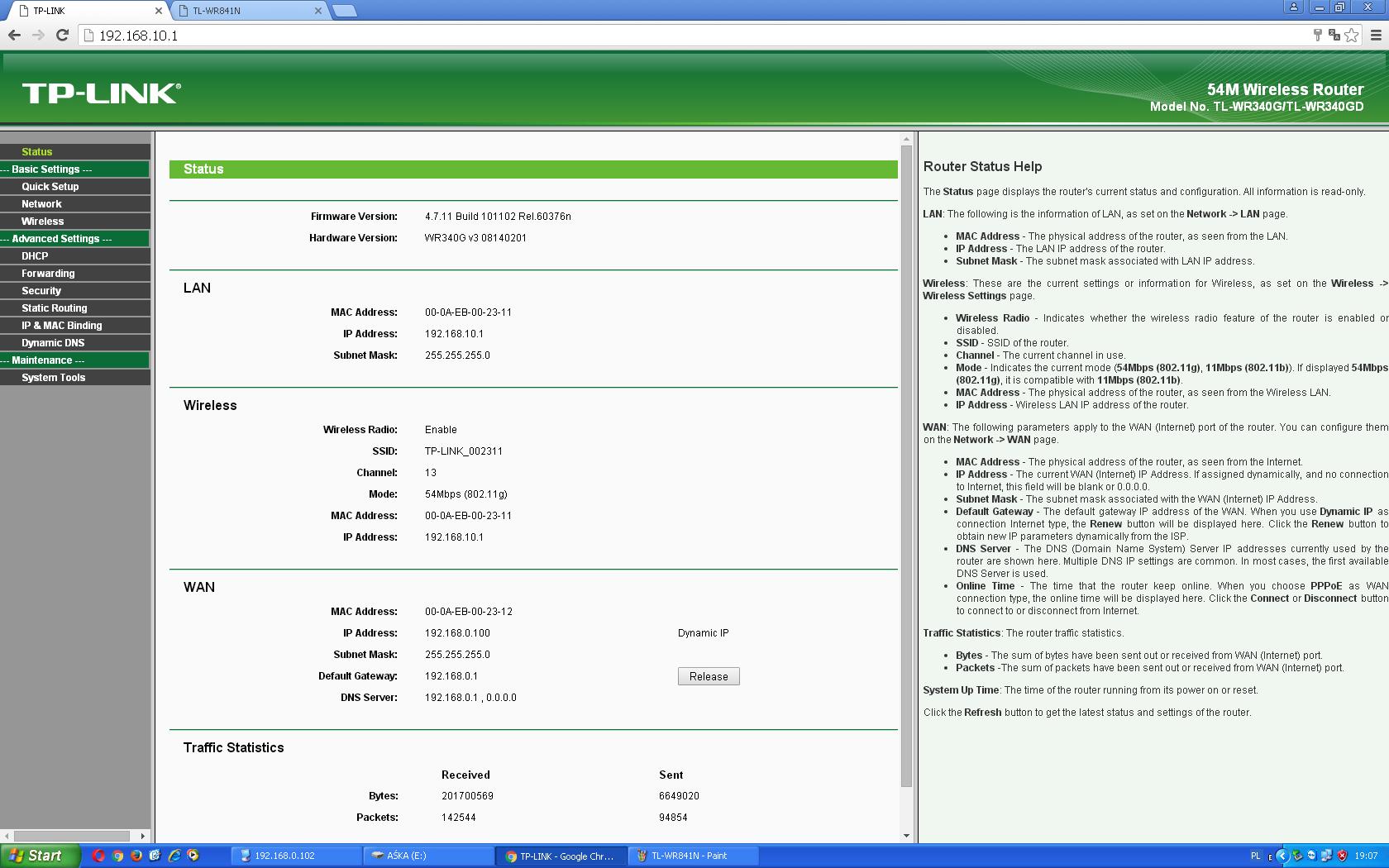1389x868 pixels.
Task: Launch Opera from quick launch
Action: [98, 856]
